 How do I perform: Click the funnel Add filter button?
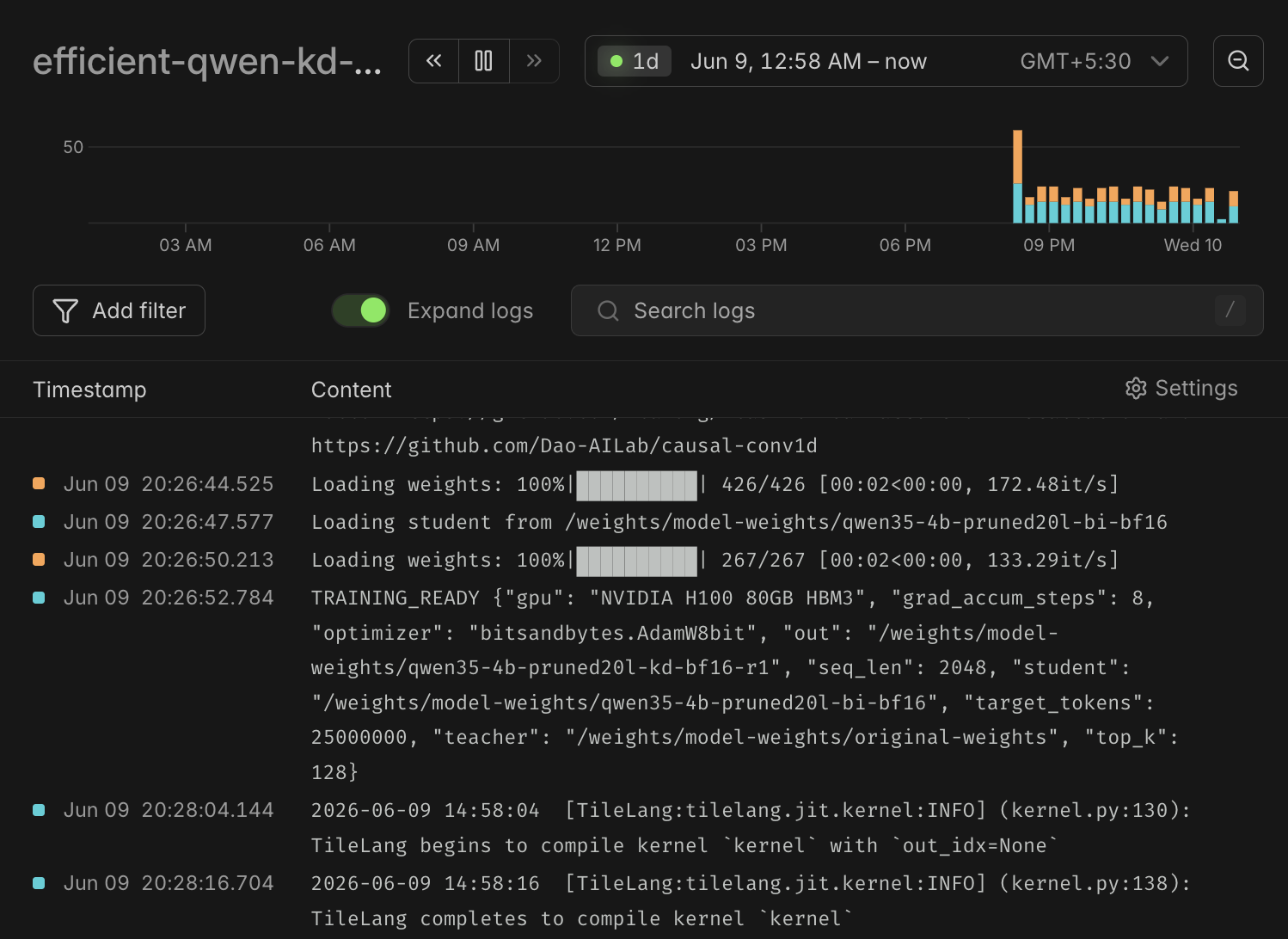click(x=119, y=310)
